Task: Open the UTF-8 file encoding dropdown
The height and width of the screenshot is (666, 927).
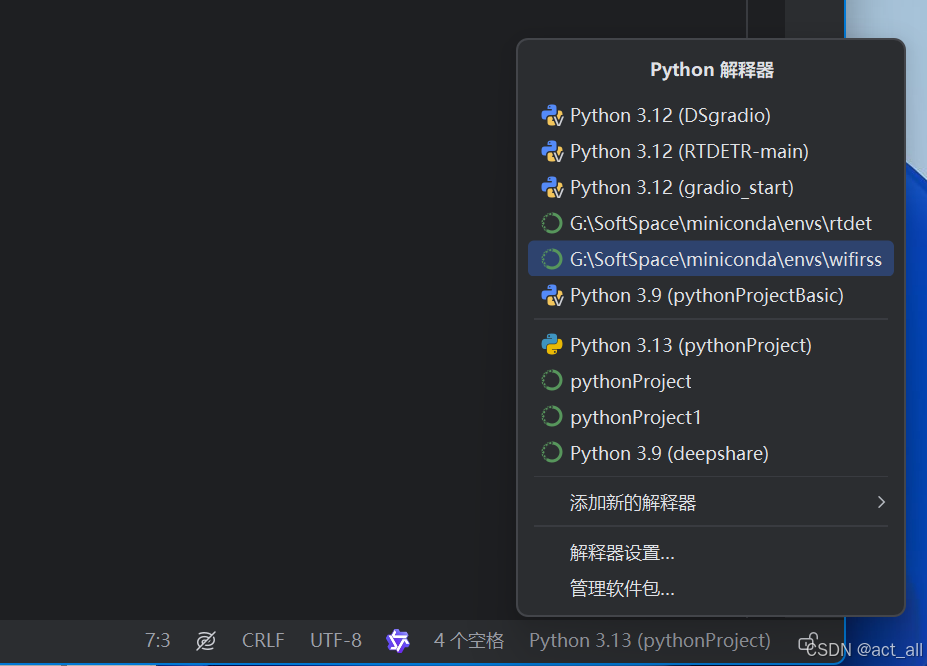Action: (x=335, y=640)
